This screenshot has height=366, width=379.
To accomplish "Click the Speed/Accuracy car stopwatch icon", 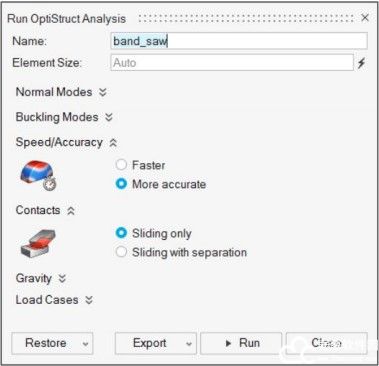I will point(38,175).
